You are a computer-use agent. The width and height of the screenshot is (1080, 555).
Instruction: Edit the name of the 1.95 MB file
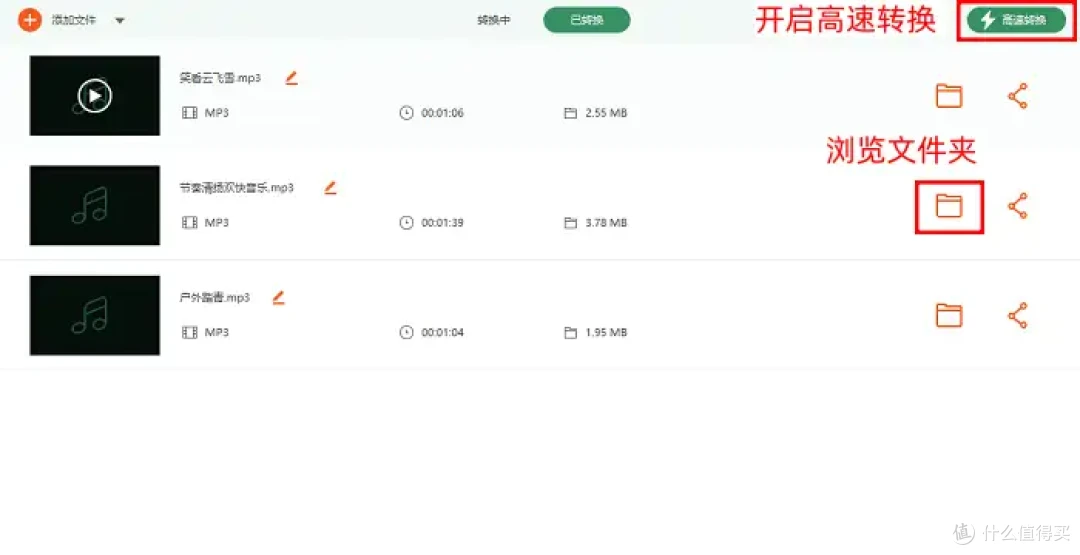point(278,297)
